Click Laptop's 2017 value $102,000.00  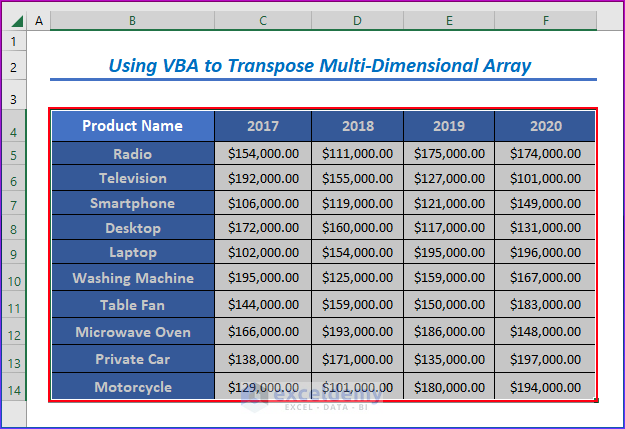pos(263,252)
